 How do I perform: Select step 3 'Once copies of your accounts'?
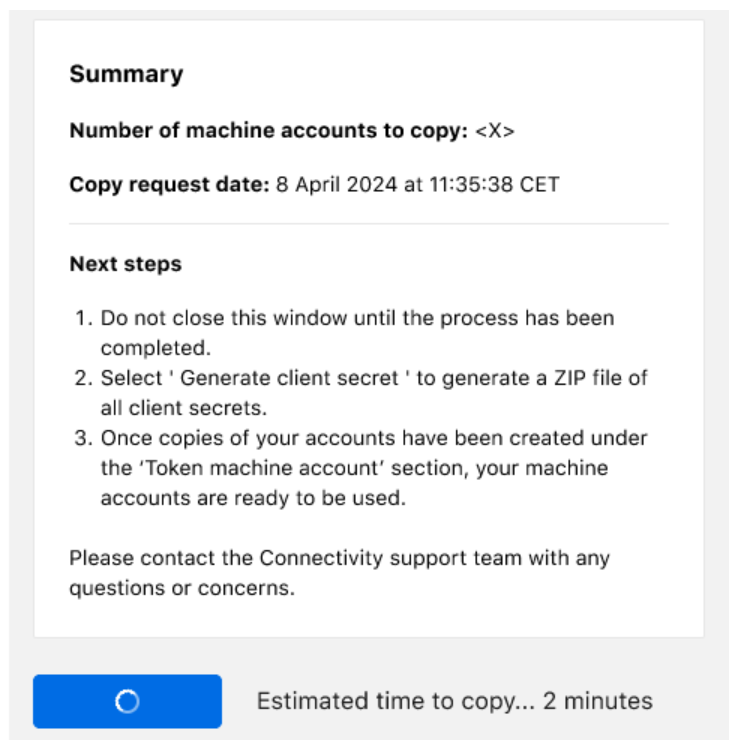click(373, 439)
